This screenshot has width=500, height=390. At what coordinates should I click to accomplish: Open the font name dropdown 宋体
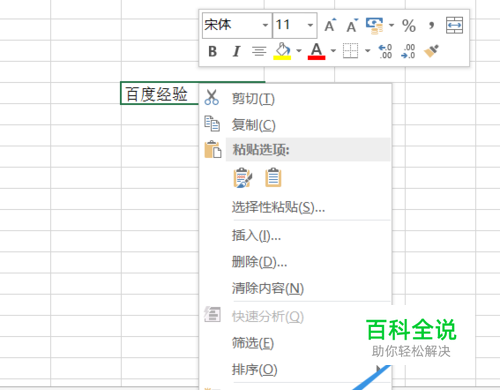pos(265,25)
